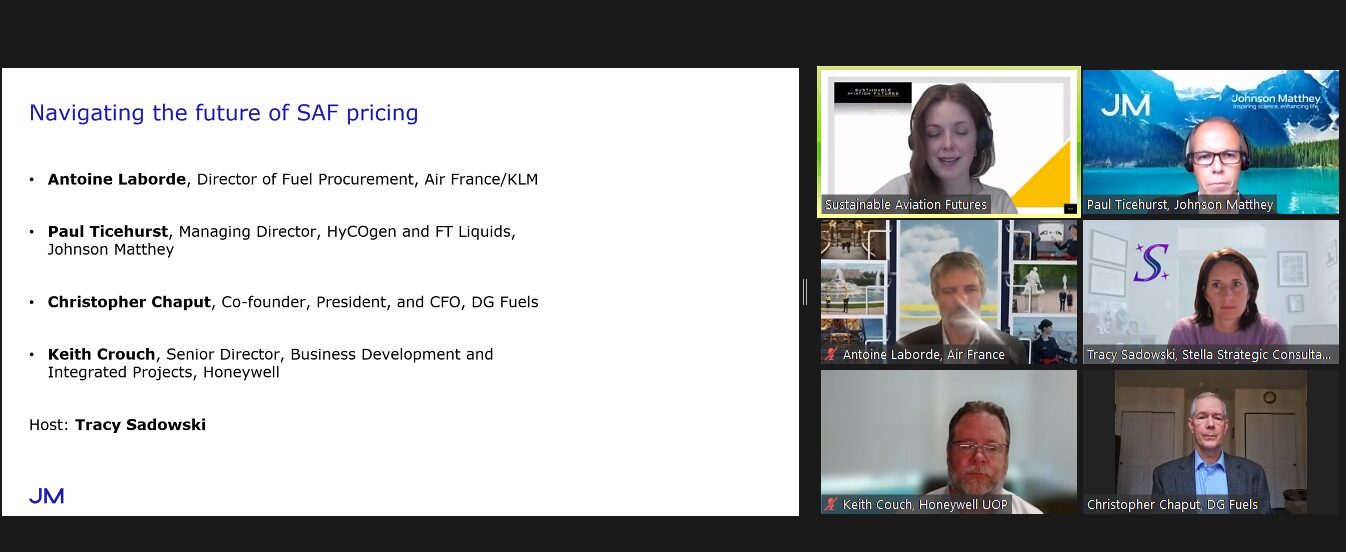This screenshot has height=552, width=1346.
Task: Click the divider handle between slide and gallery
Action: pyautogui.click(x=805, y=292)
